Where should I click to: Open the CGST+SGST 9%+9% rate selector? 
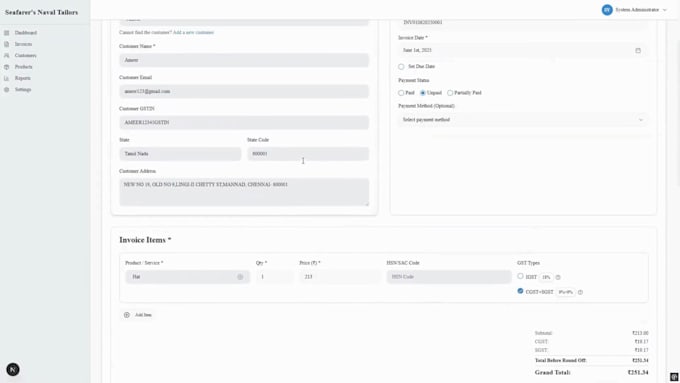(566, 292)
